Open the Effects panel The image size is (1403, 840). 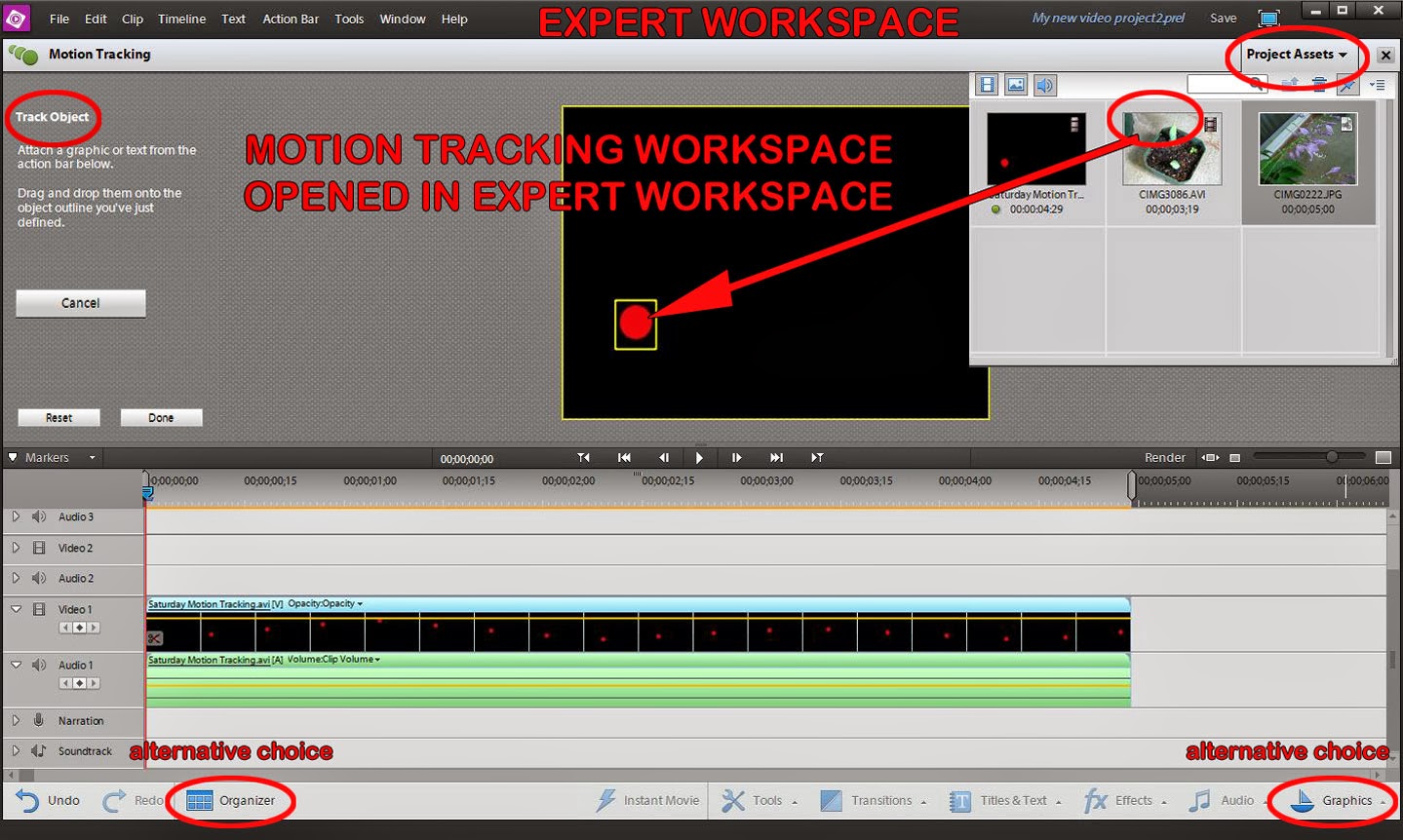(x=1126, y=800)
